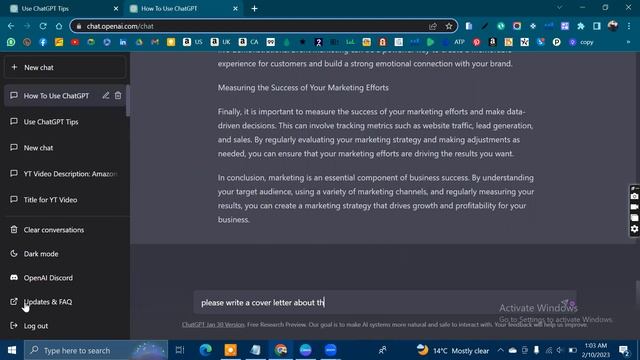Toggle the browser side panel

coord(597,26)
